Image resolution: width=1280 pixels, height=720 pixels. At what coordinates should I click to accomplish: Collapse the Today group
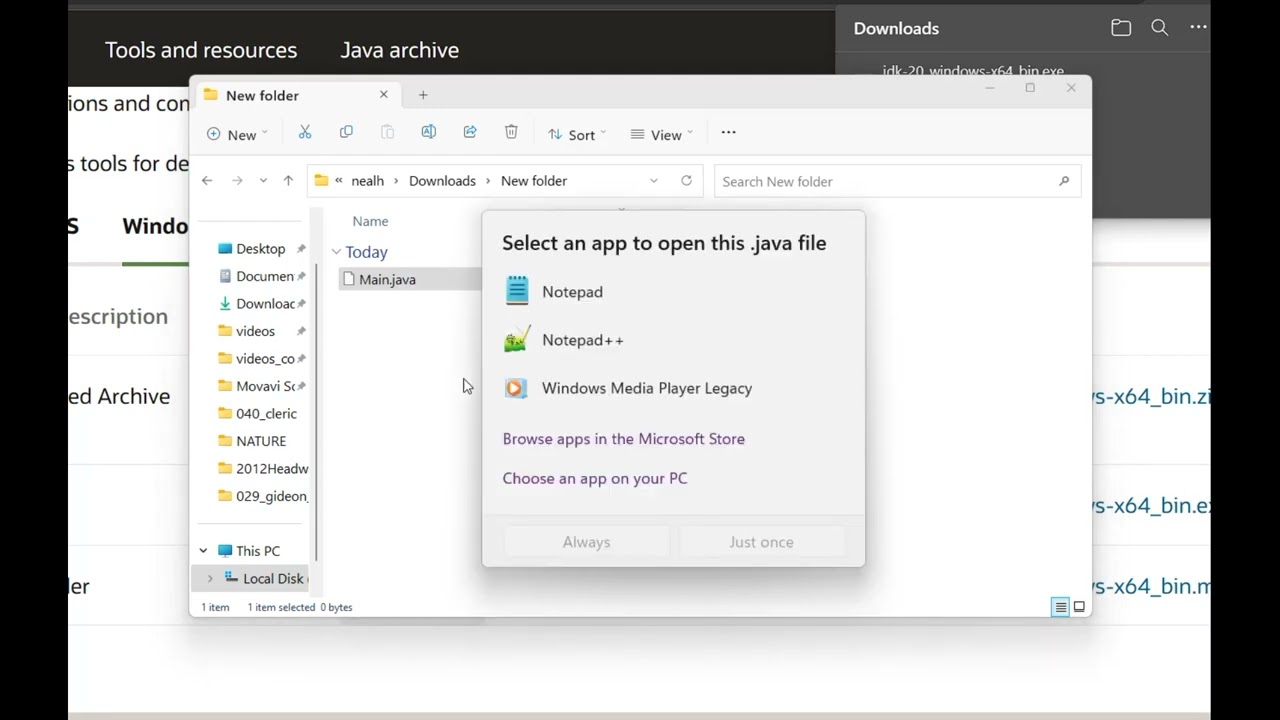pos(337,252)
